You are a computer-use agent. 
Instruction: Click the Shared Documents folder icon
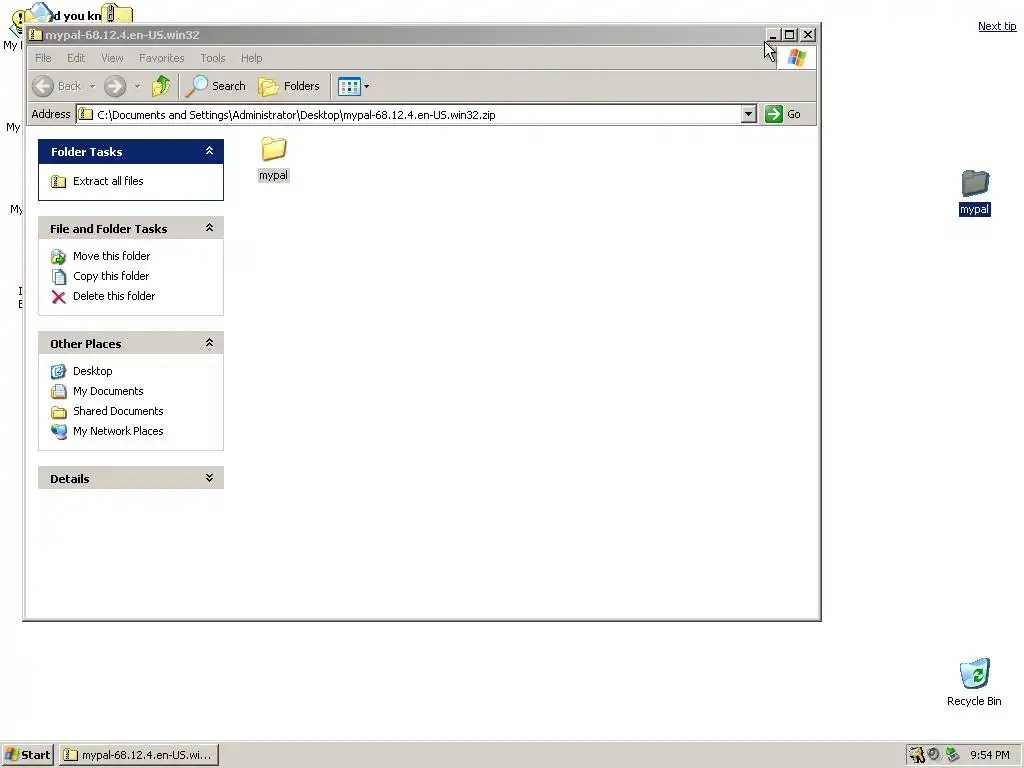pos(59,412)
